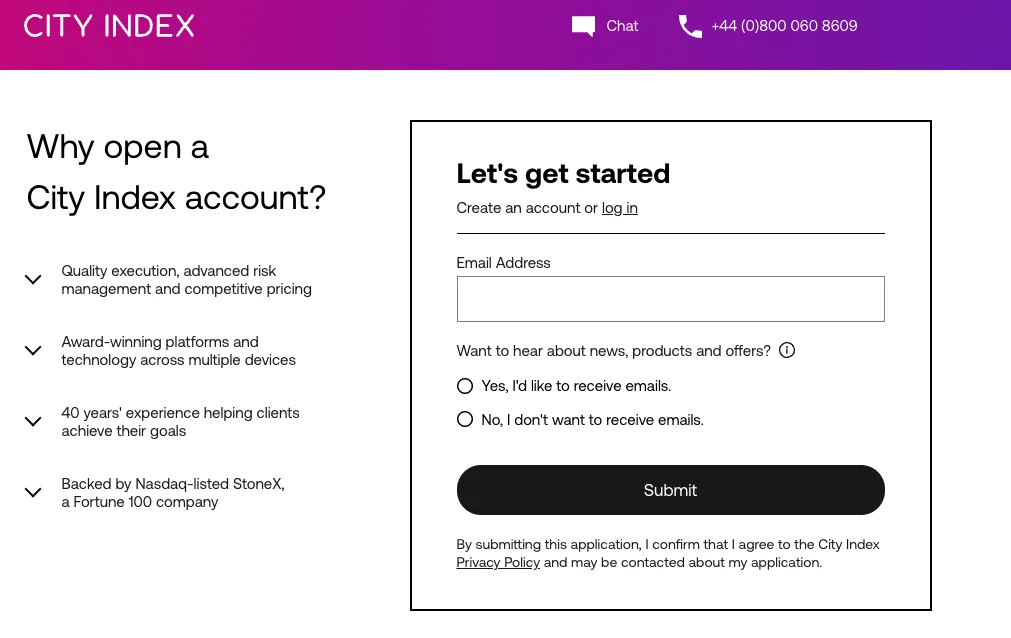Open the Privacy Policy link
Viewport: 1011px width, 638px height.
tap(498, 563)
